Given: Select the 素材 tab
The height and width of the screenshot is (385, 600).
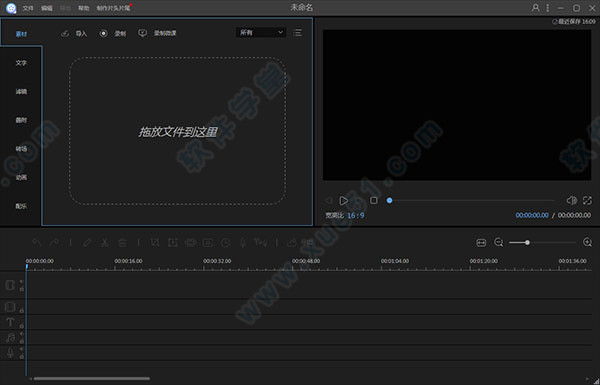Looking at the screenshot, I should 21,34.
